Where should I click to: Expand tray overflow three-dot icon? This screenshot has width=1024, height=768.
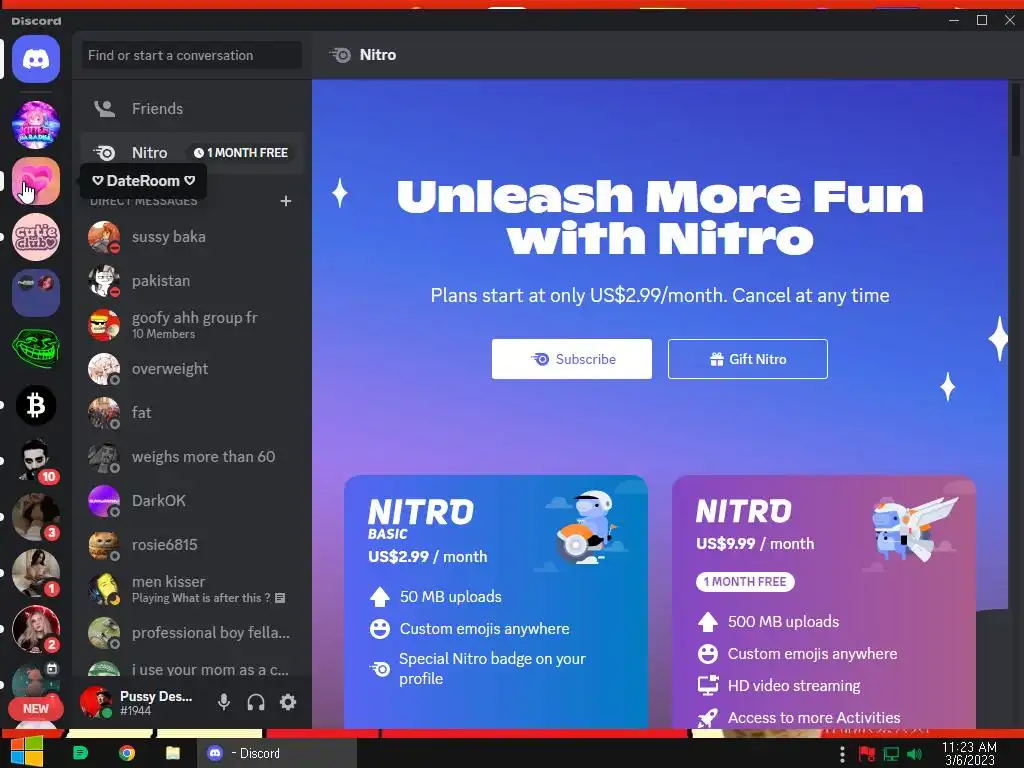(842, 754)
